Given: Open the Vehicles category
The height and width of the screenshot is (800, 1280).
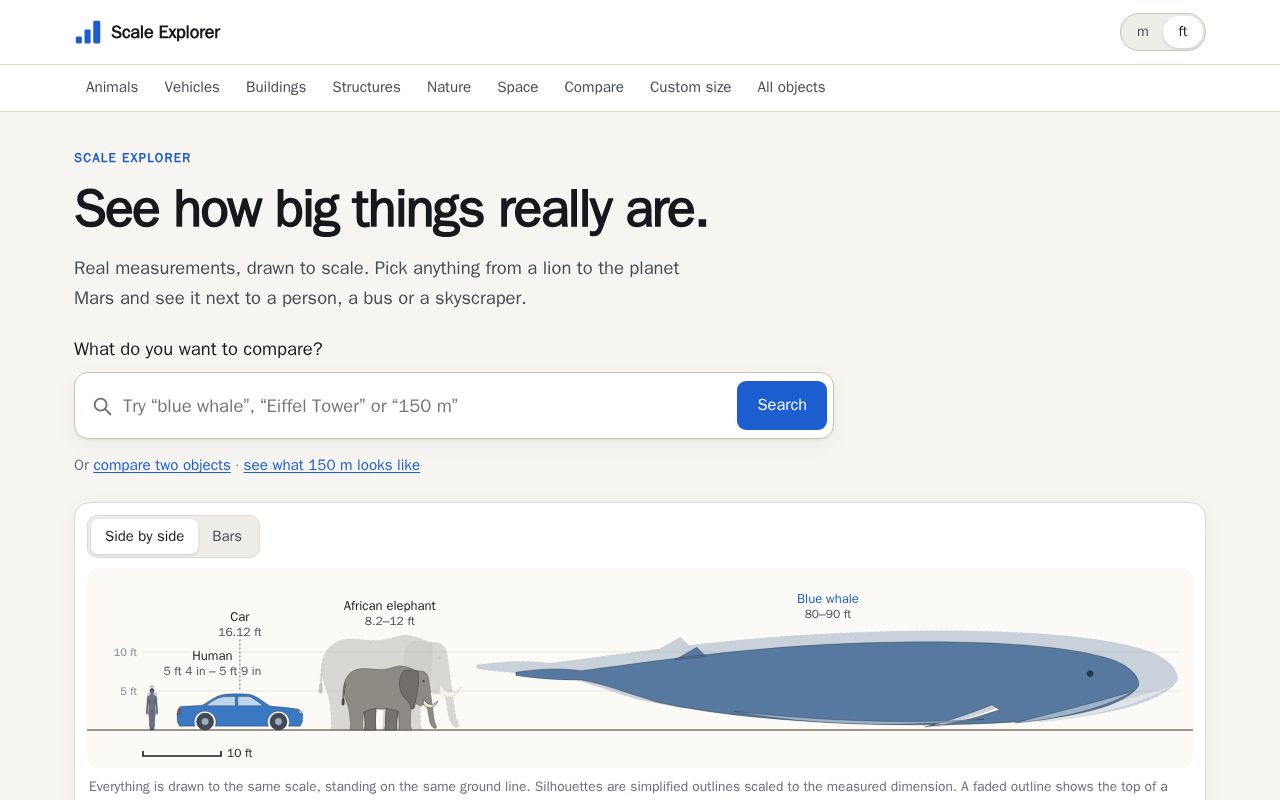Looking at the screenshot, I should point(192,87).
